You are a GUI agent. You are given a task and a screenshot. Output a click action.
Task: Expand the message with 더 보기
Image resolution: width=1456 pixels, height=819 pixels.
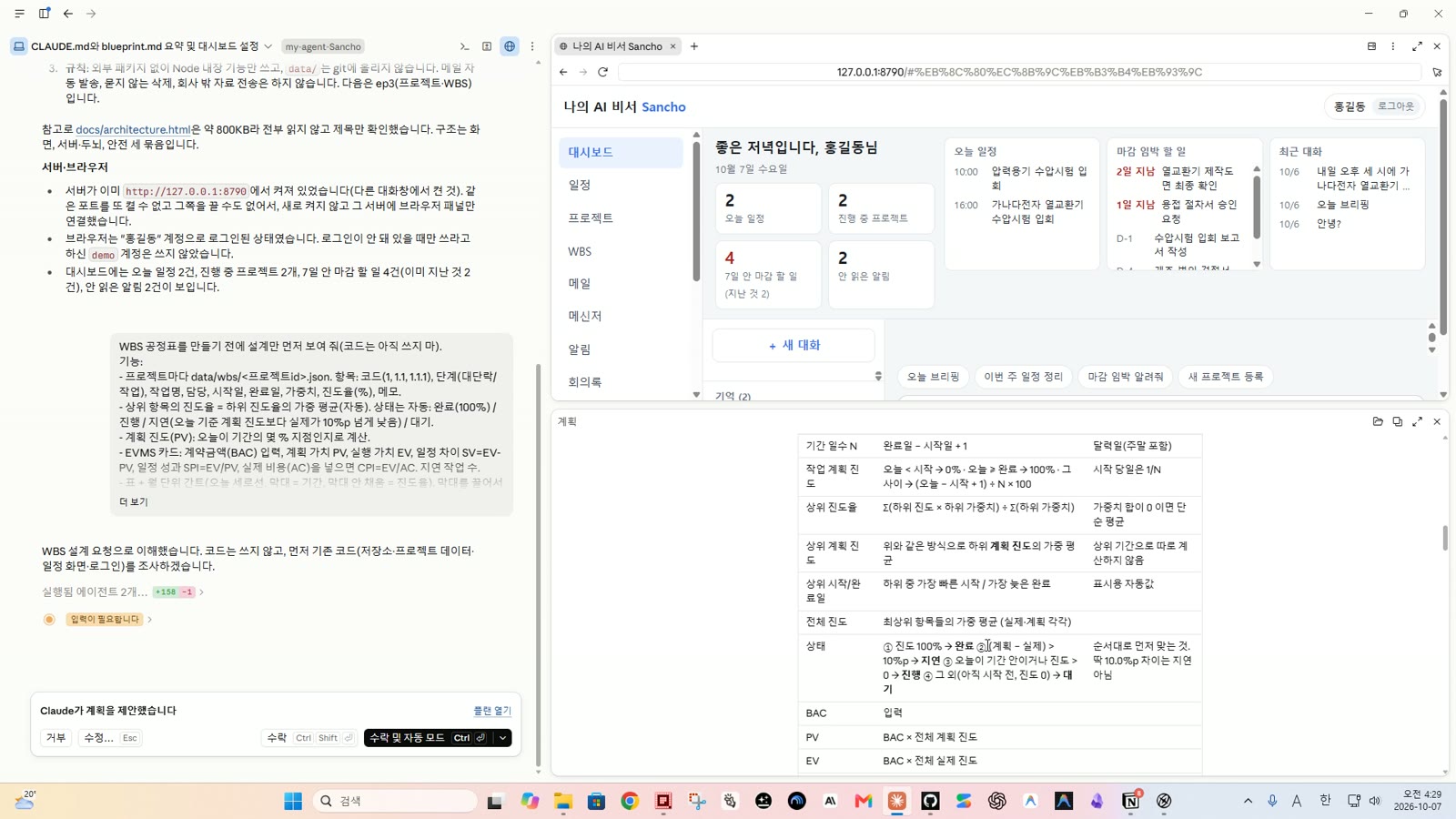tap(133, 501)
